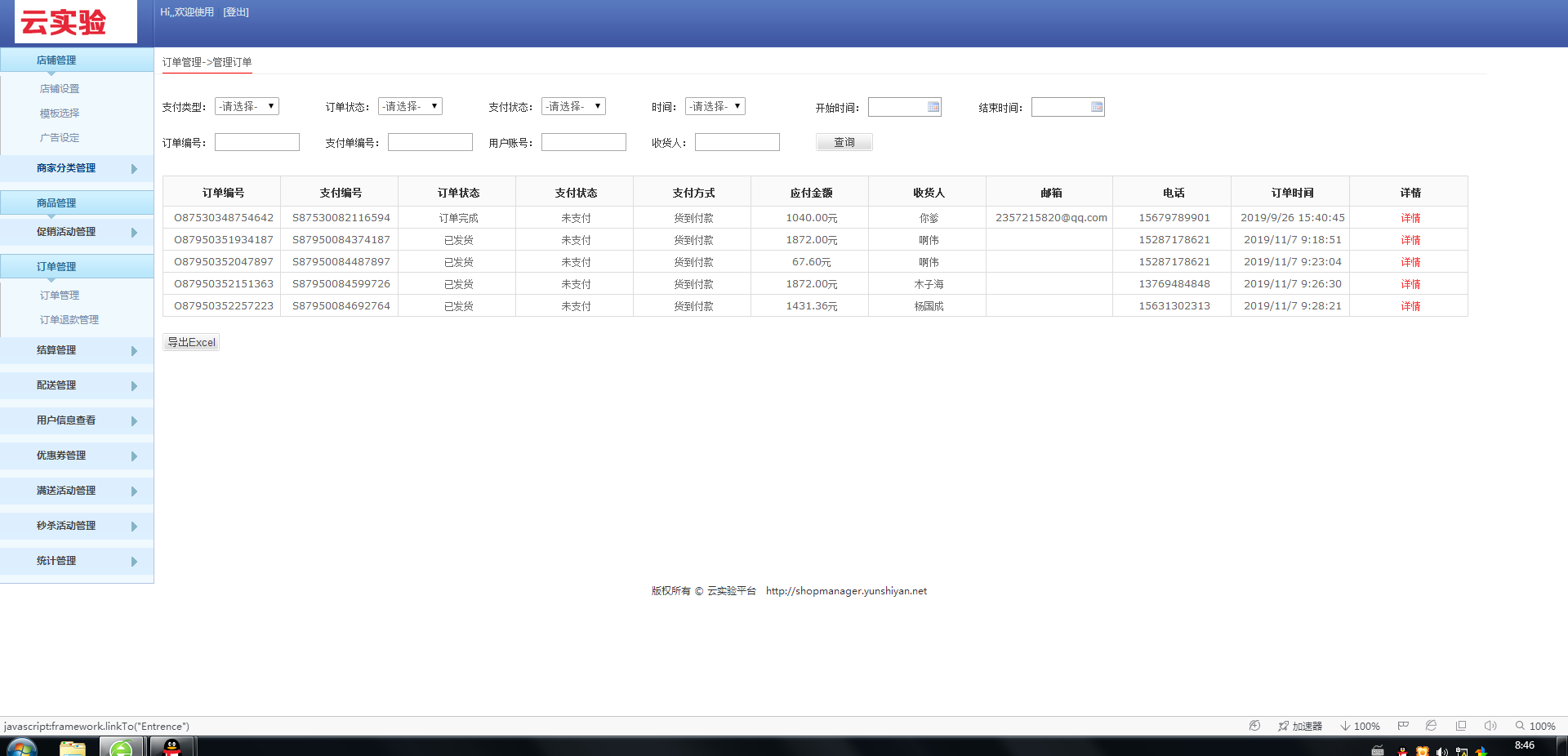Click the download arrow icon in status bar
The height and width of the screenshot is (756, 1568).
(x=1344, y=726)
